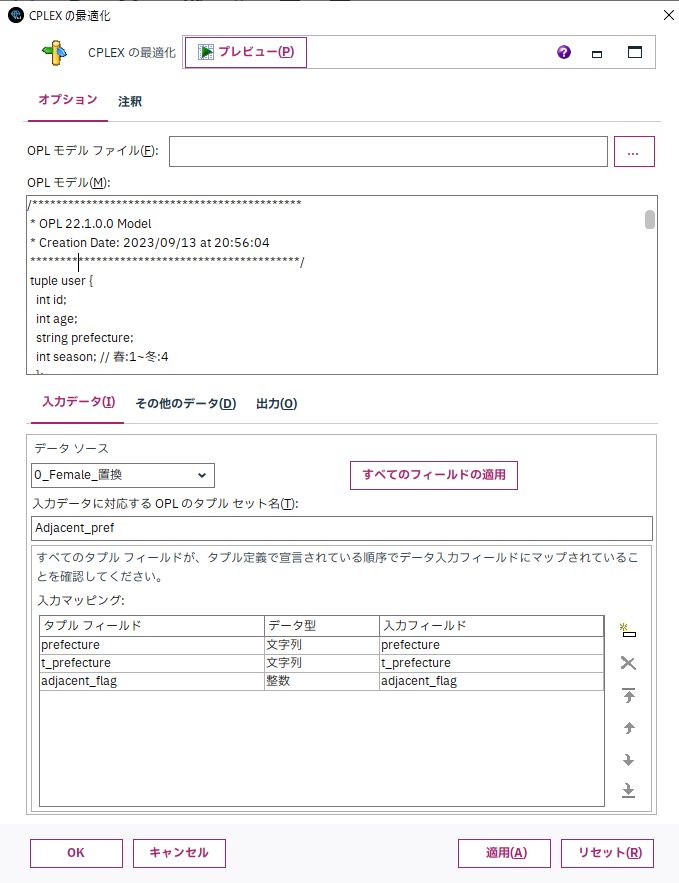This screenshot has height=883, width=679.
Task: Focus the tuple set name field Adjacent_pref
Action: point(342,528)
